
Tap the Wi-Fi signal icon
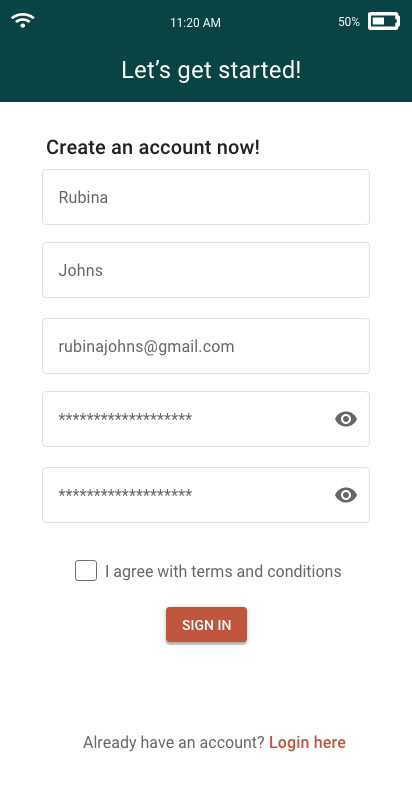tap(23, 21)
